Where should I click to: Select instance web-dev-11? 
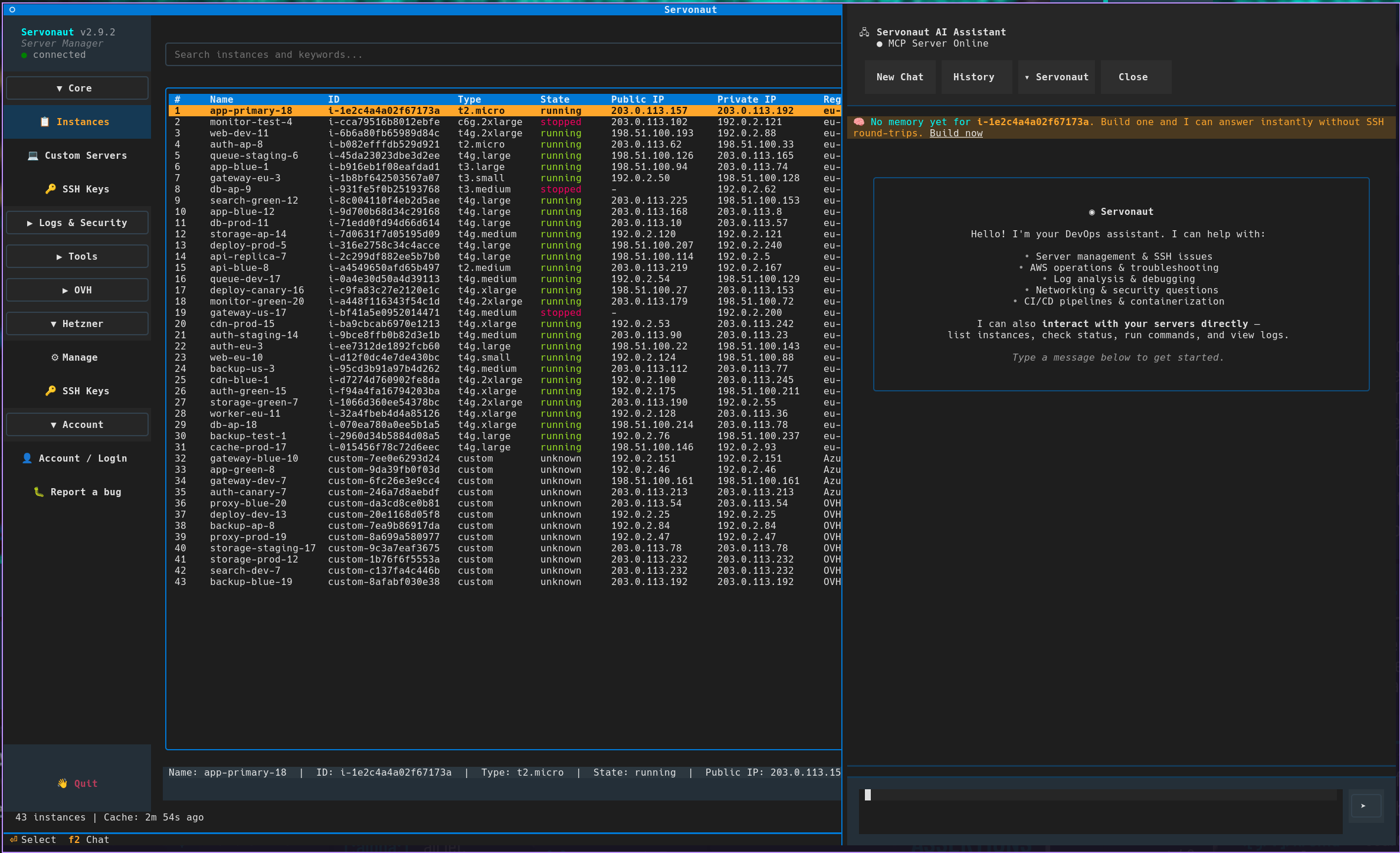(x=504, y=133)
